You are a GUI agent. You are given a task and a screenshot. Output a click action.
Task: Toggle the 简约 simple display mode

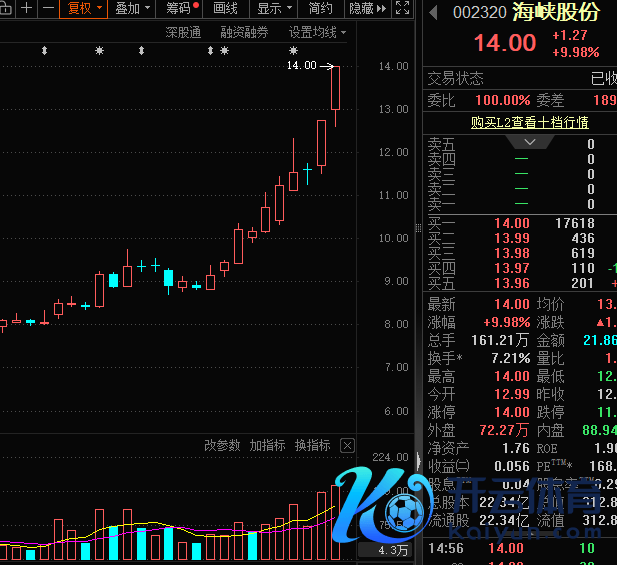(x=320, y=8)
